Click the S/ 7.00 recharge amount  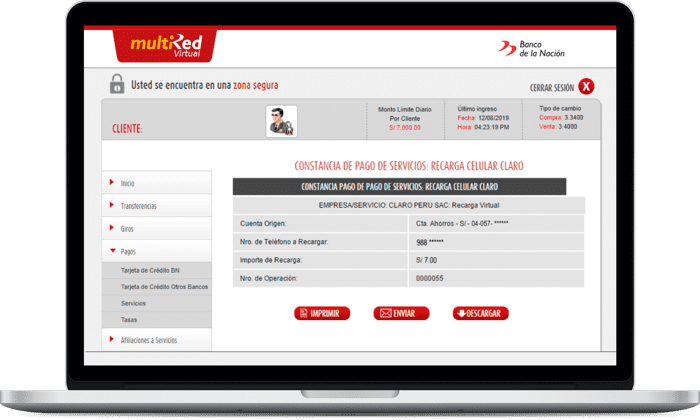(426, 260)
